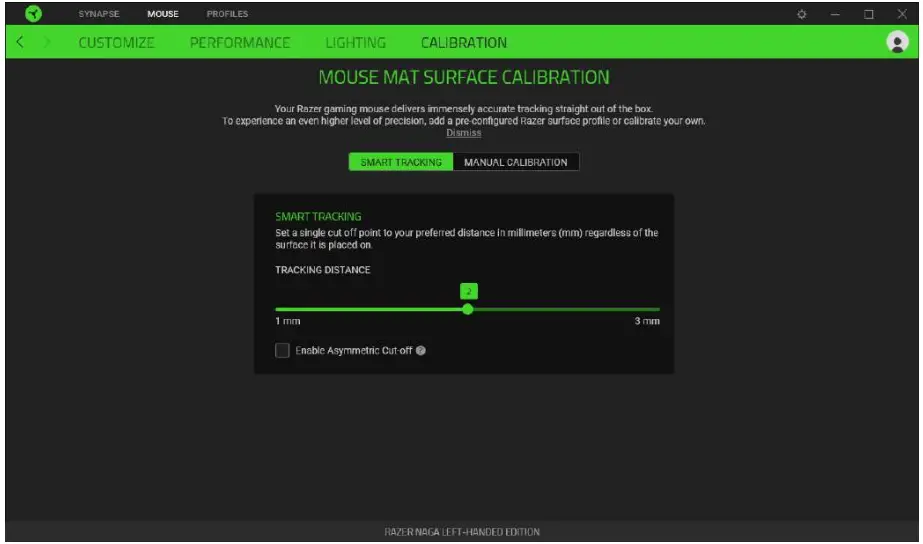
Task: Click the Tracking Distance label
Action: click(x=323, y=270)
